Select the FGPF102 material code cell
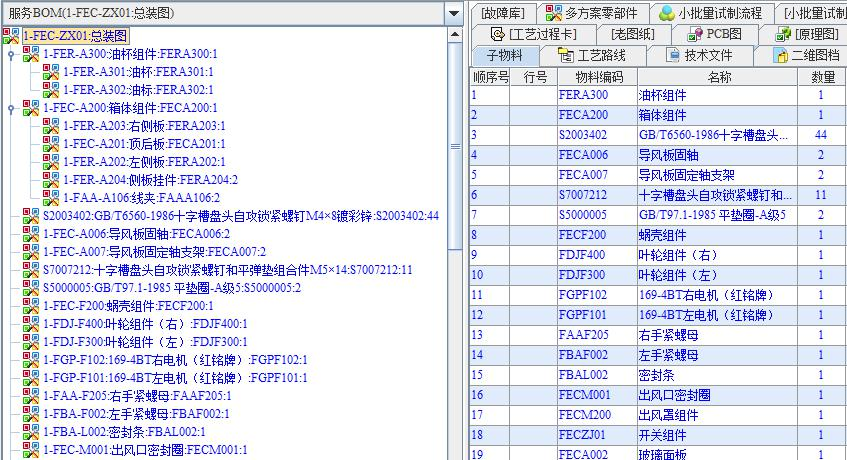This screenshot has height=460, width=847. click(583, 295)
